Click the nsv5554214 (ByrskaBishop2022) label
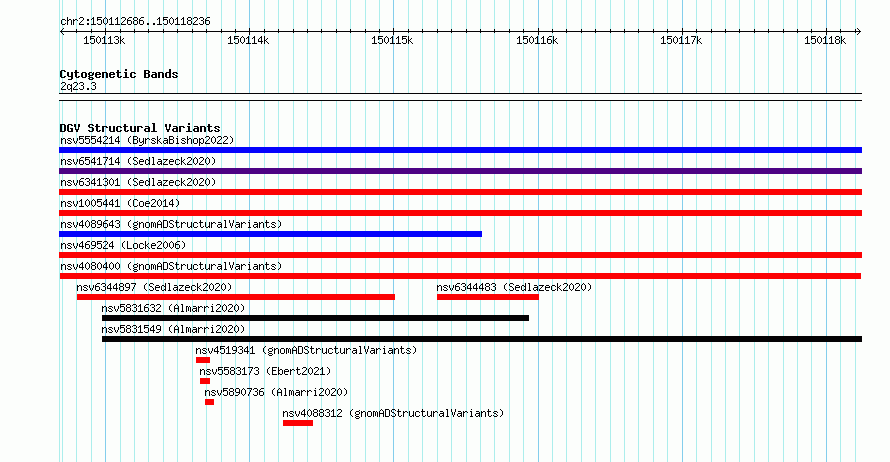 147,140
